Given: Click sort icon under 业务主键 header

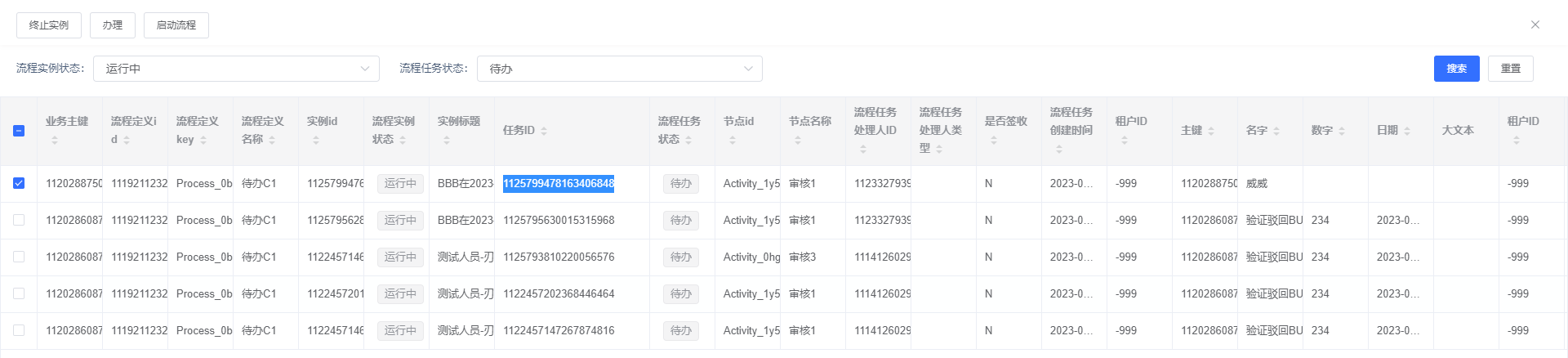Looking at the screenshot, I should (x=55, y=141).
